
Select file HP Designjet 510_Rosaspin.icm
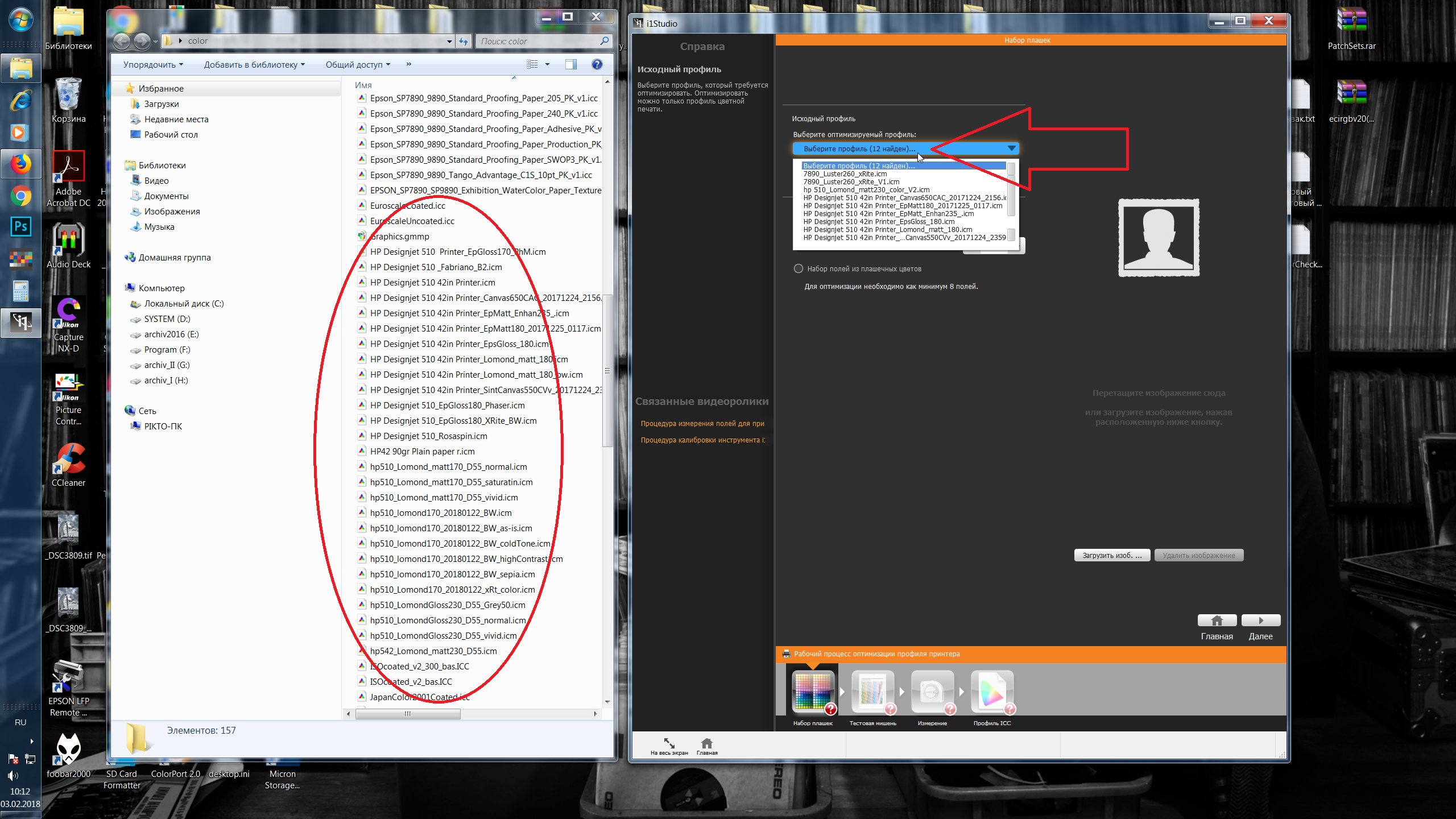click(428, 436)
